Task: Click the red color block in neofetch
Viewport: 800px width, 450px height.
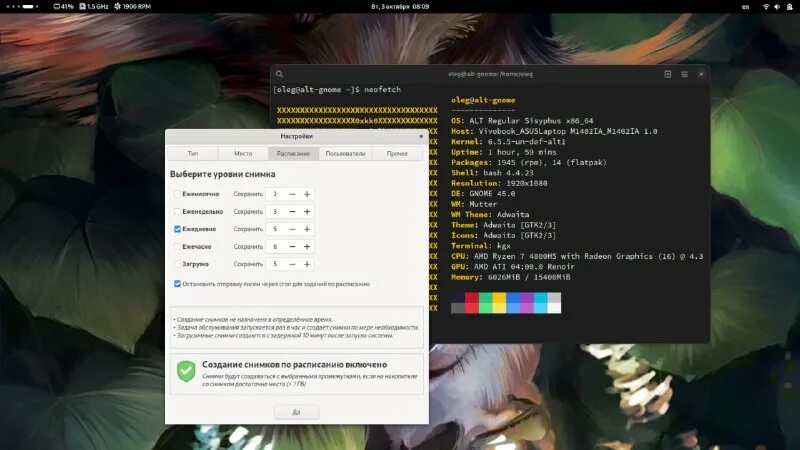Action: pyautogui.click(x=471, y=303)
